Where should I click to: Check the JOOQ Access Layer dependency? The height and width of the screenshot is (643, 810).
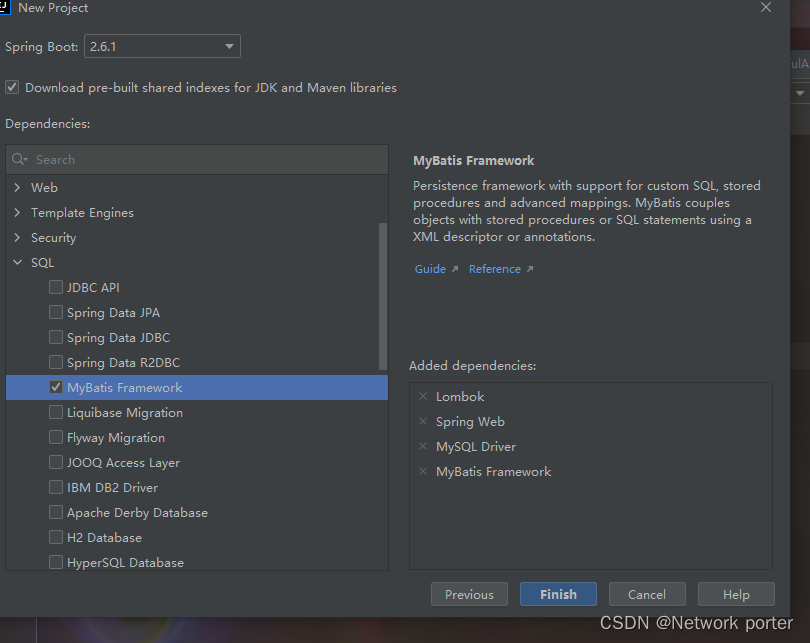pos(56,462)
